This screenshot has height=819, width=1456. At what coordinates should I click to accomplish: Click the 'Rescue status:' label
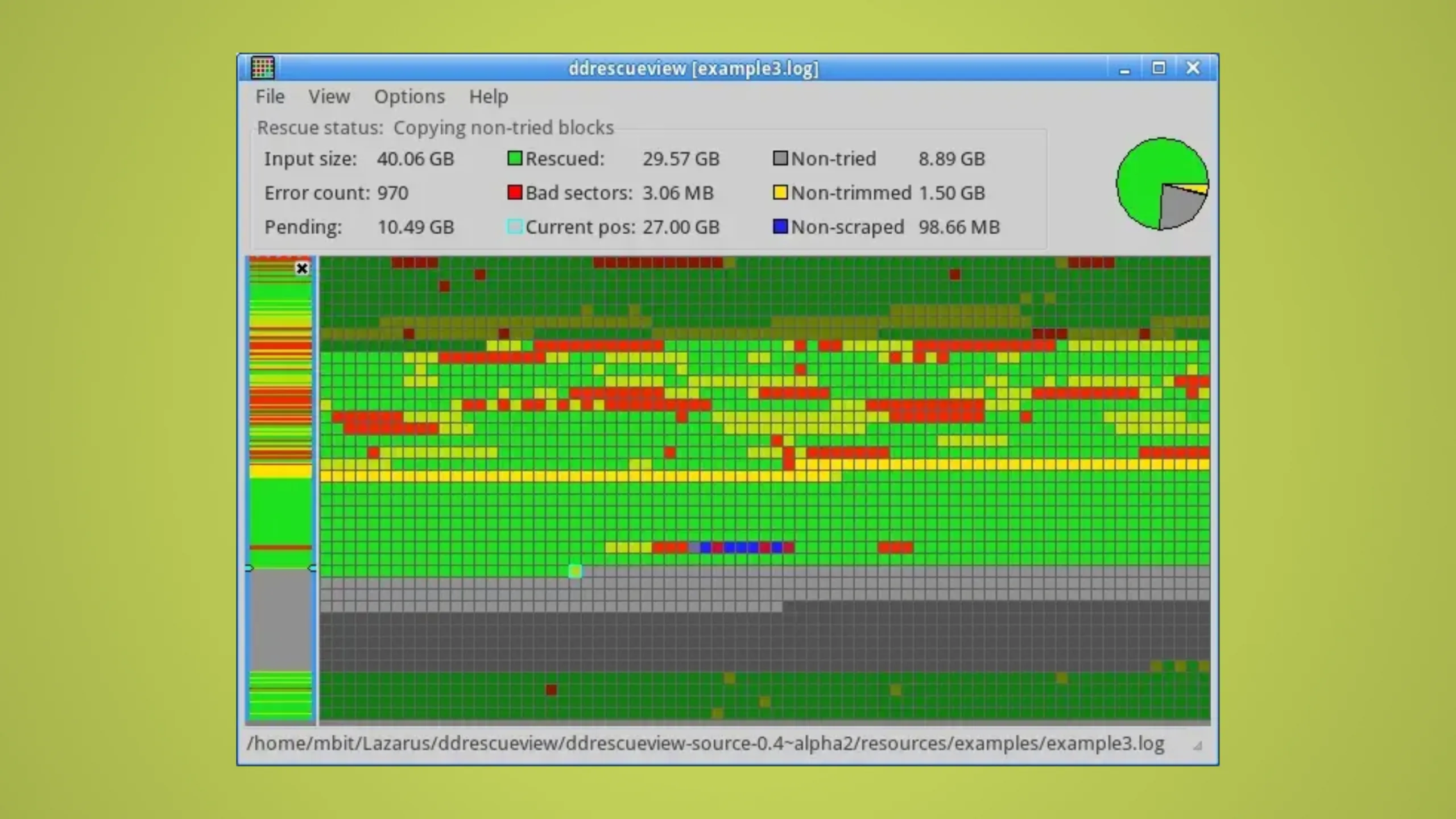320,128
